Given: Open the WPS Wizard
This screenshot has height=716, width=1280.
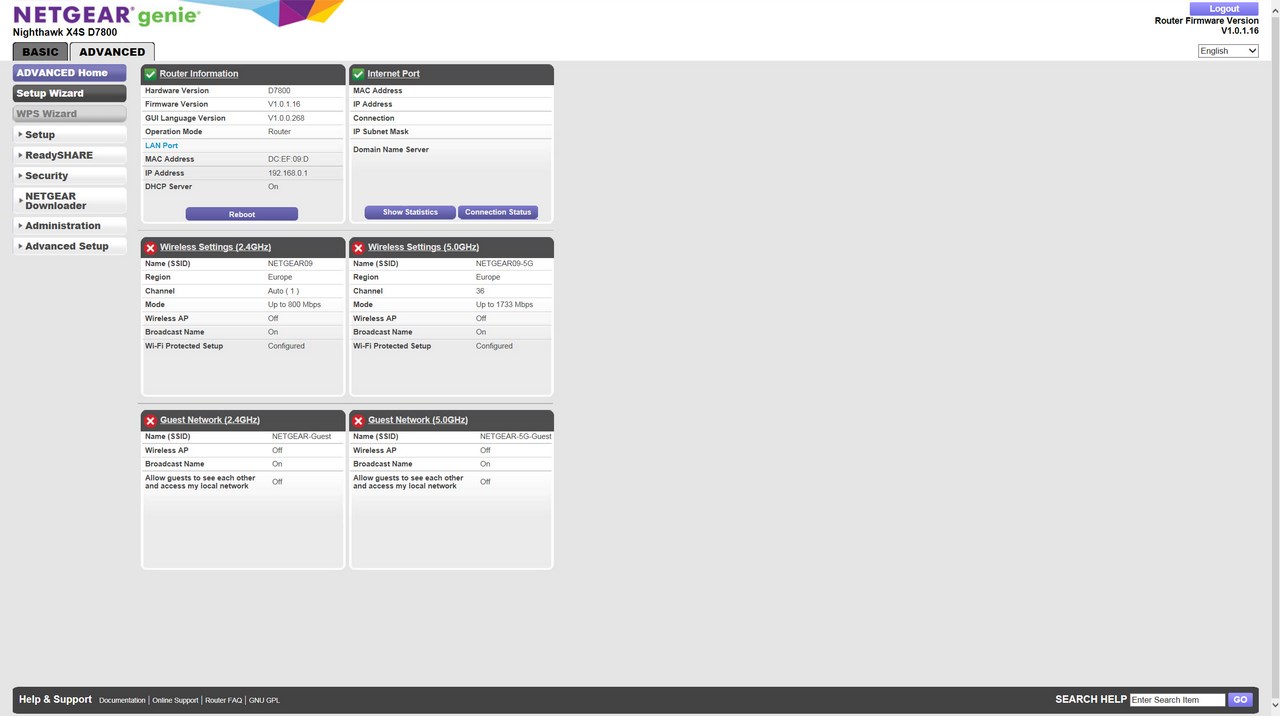Looking at the screenshot, I should click(70, 114).
